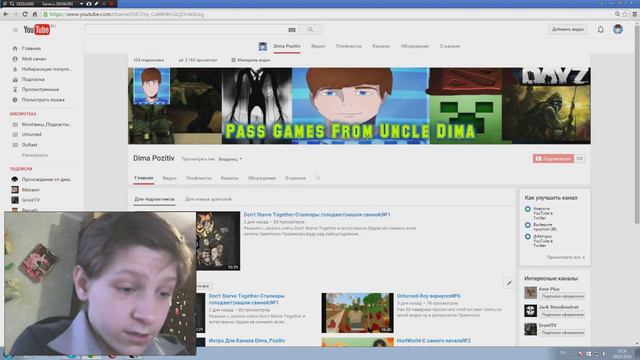Click 113 подписчика counter

click(149, 60)
